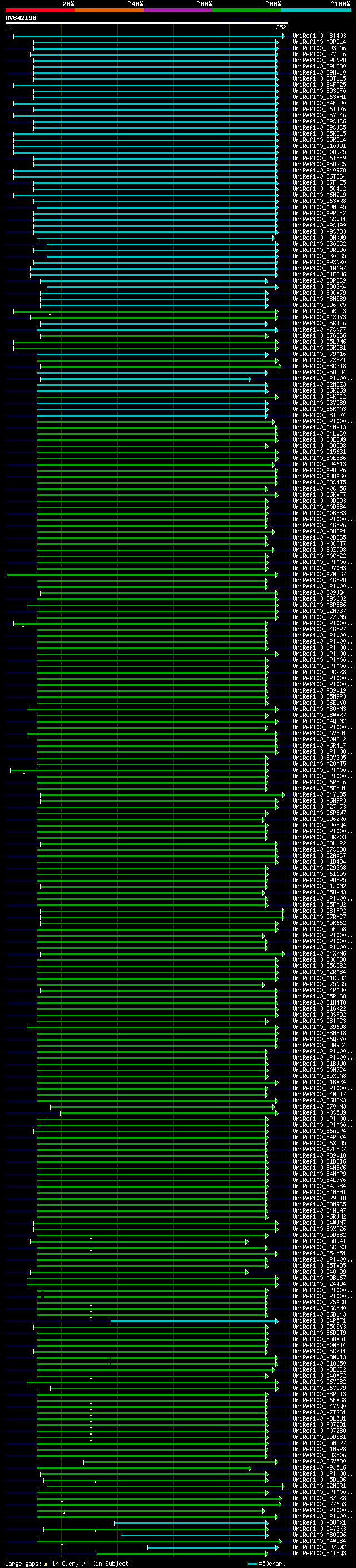The height and width of the screenshot is (1568, 356).
Task: Select the UniRef100_B5FYU1 label
Action: pyautogui.click(x=319, y=788)
